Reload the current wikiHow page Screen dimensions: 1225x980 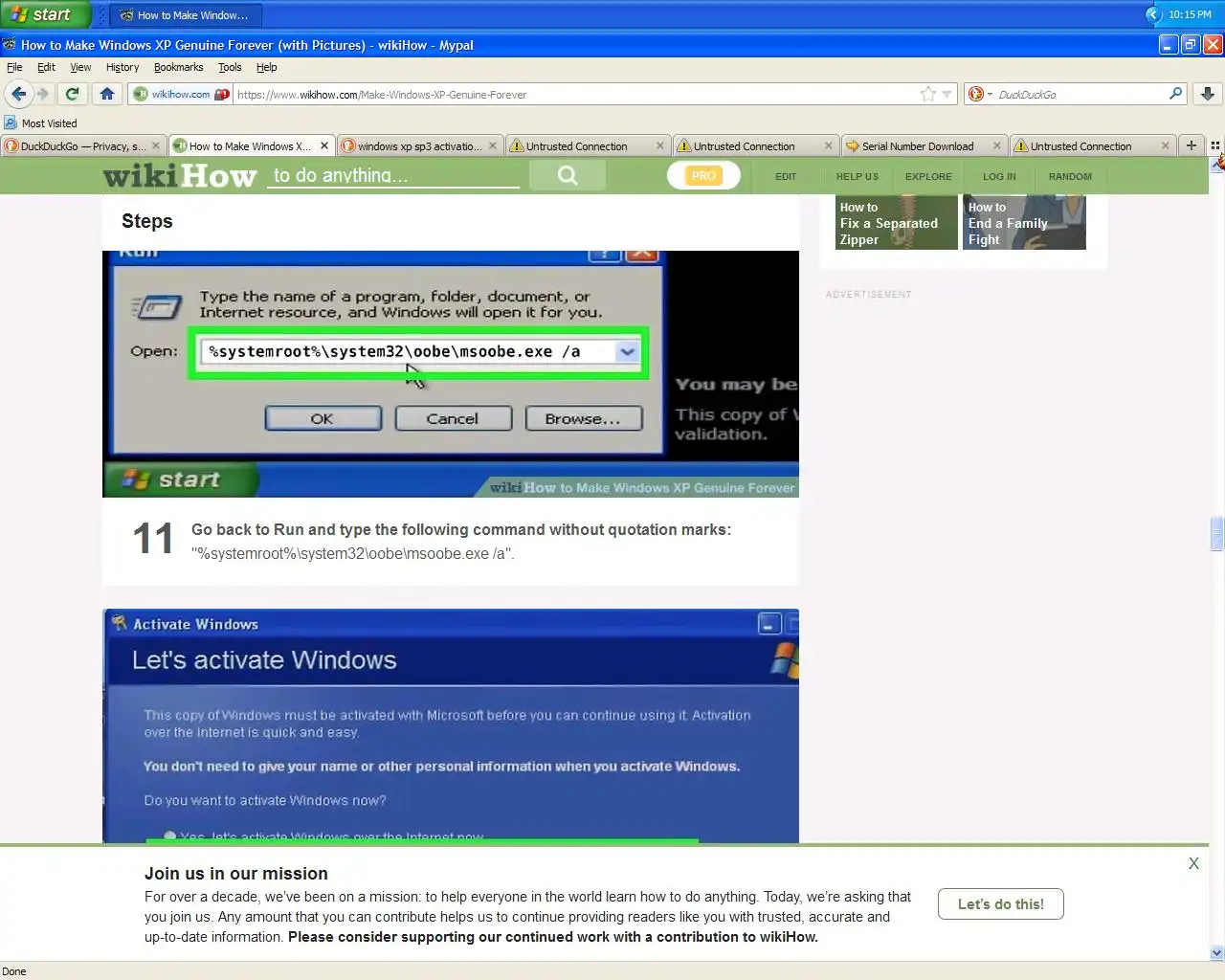coord(72,94)
